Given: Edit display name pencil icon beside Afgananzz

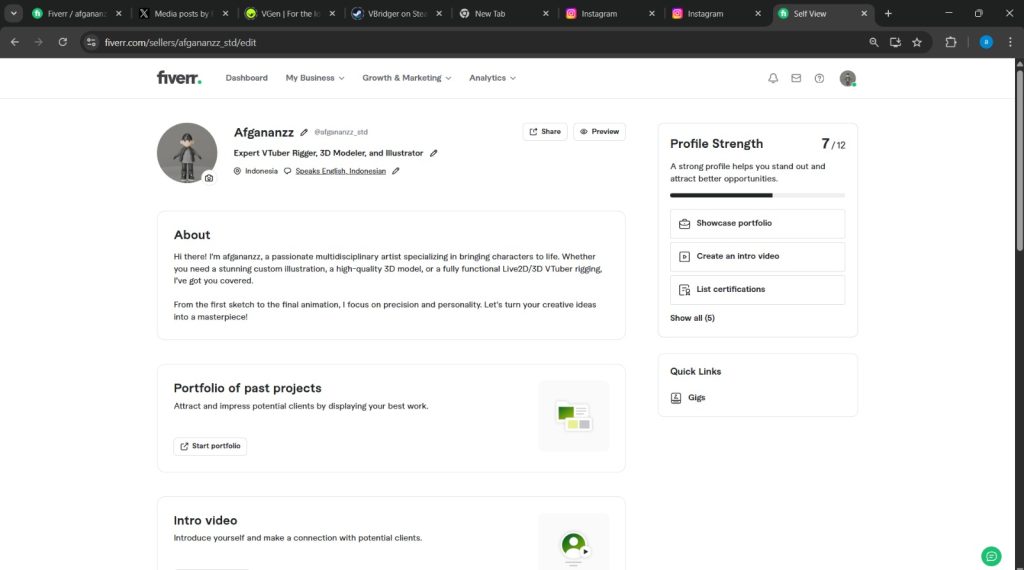Looking at the screenshot, I should [304, 132].
